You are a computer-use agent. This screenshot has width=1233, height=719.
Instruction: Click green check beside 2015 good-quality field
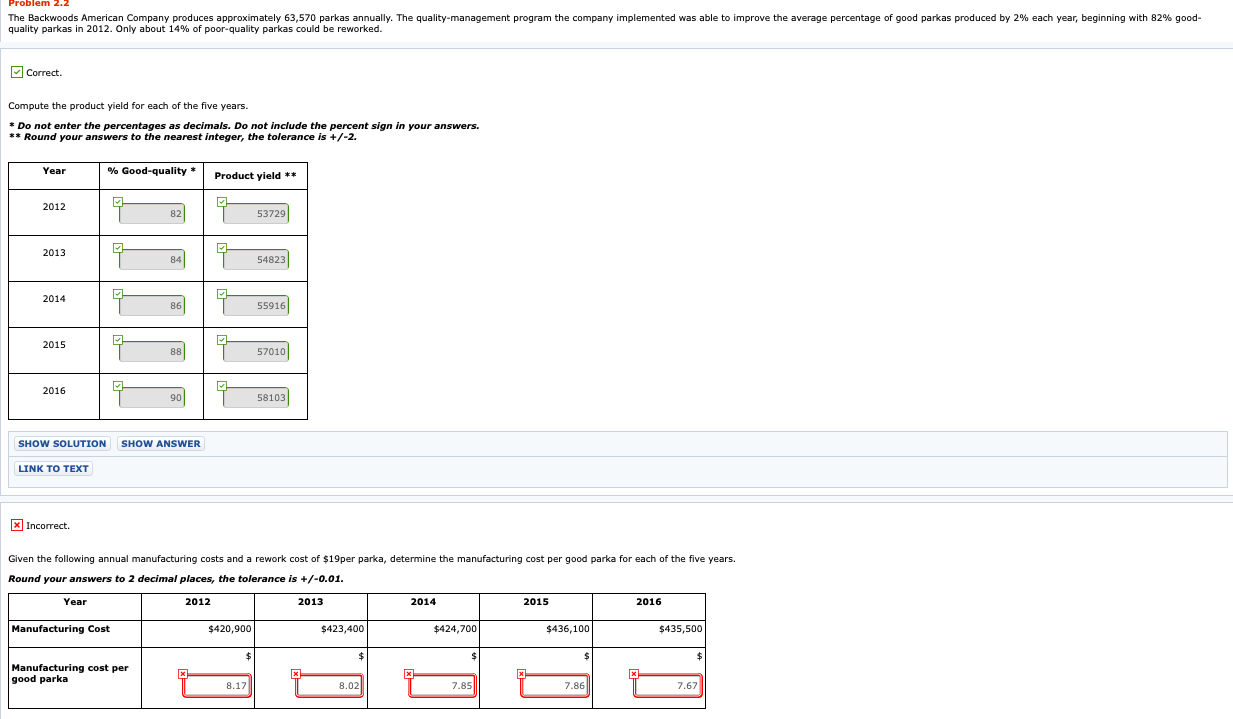[118, 340]
